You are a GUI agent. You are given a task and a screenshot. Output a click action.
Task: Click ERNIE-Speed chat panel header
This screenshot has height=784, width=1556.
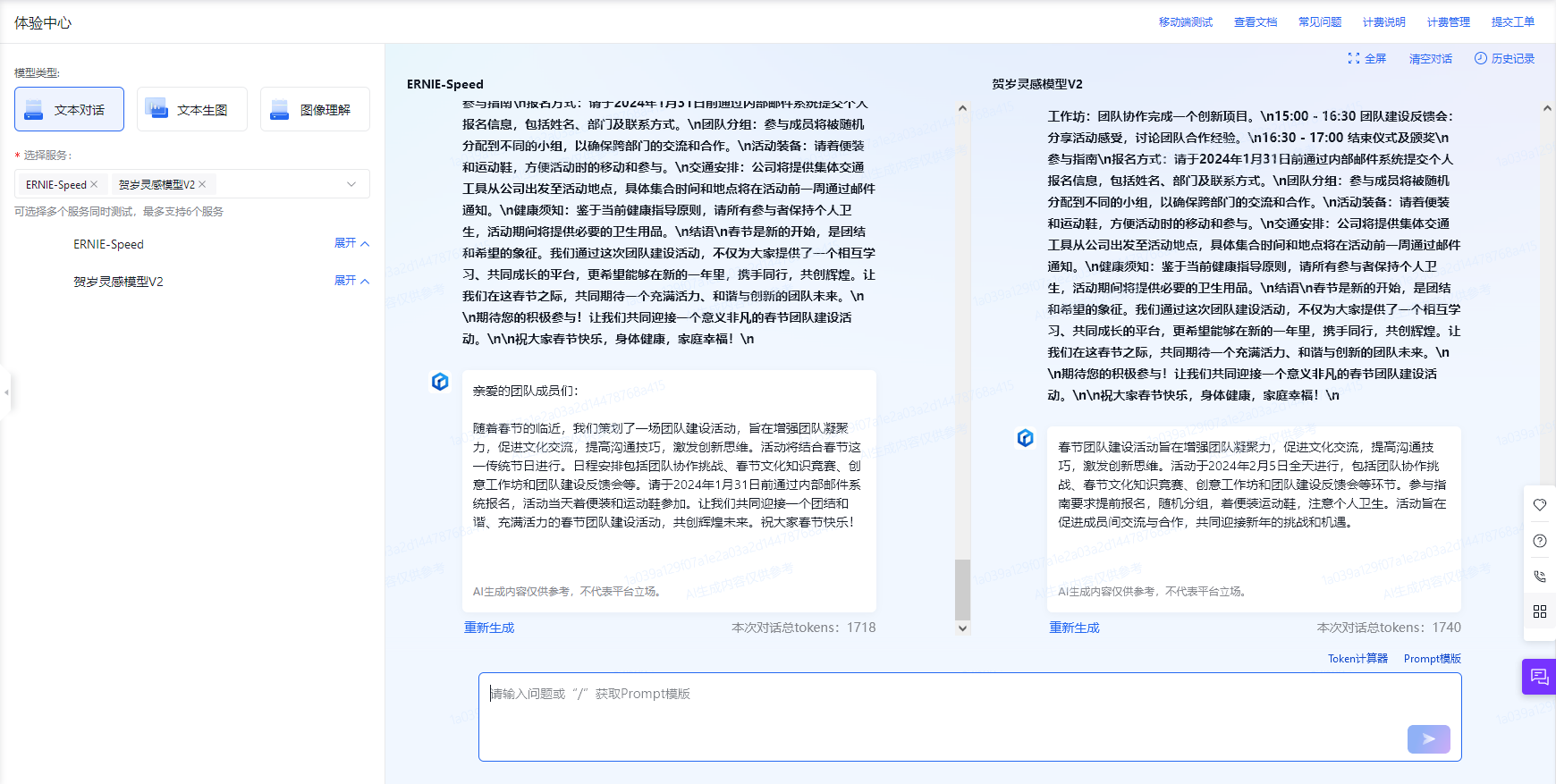(x=445, y=84)
